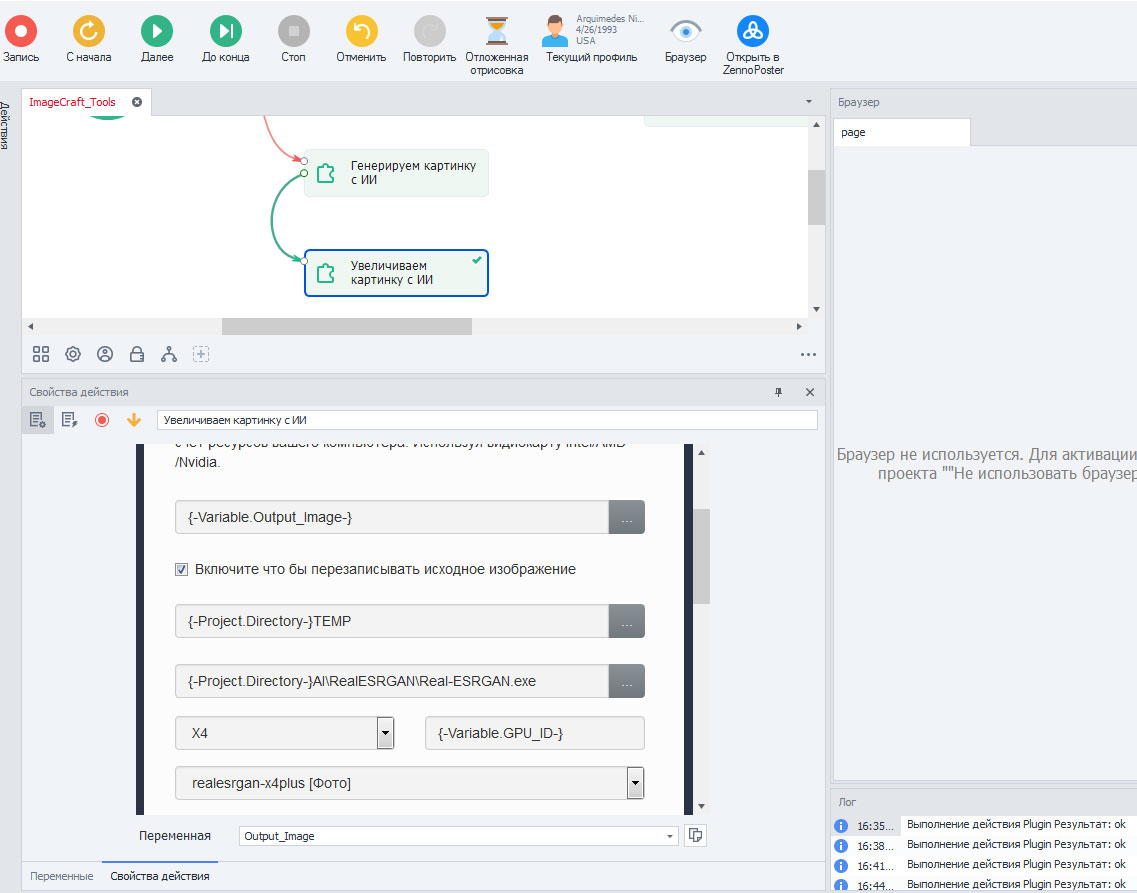Uncheck the overwrite source image checkbox

[182, 569]
